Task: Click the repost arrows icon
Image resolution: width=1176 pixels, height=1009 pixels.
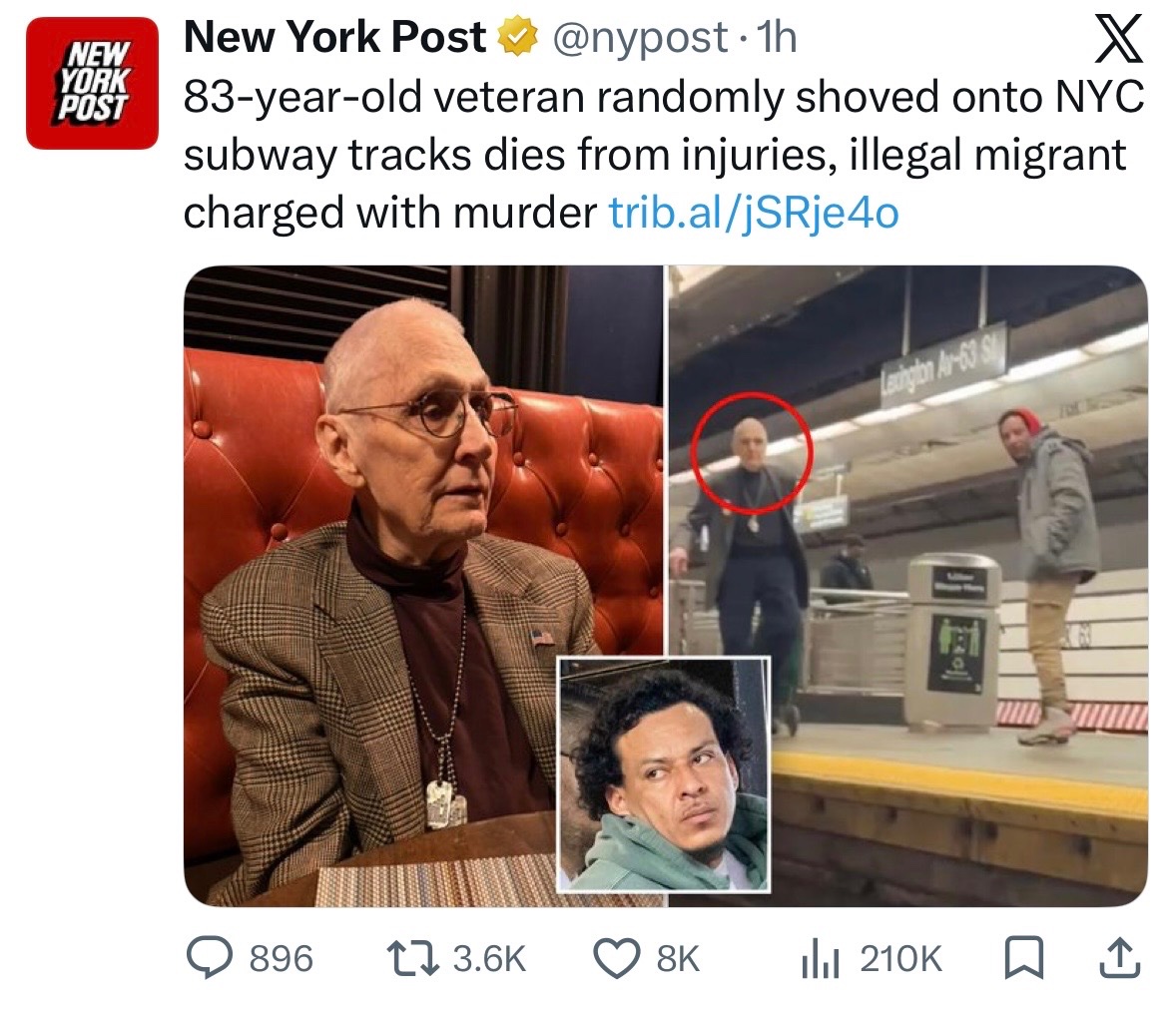Action: coord(411,959)
